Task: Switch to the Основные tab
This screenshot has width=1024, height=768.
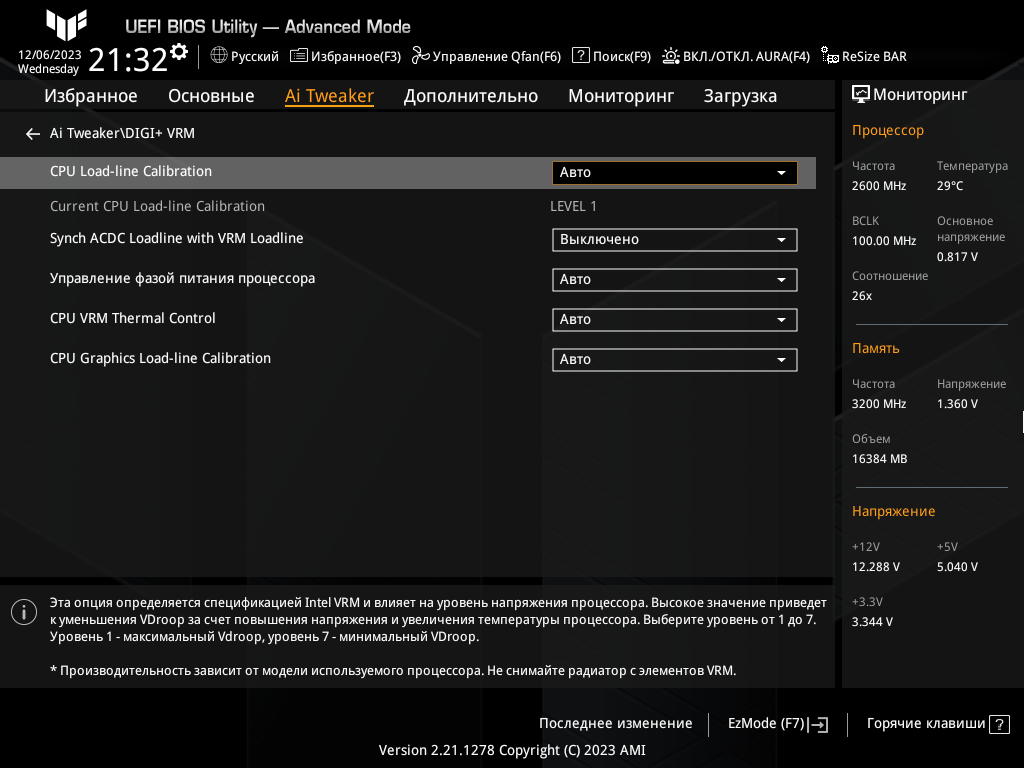Action: point(211,96)
